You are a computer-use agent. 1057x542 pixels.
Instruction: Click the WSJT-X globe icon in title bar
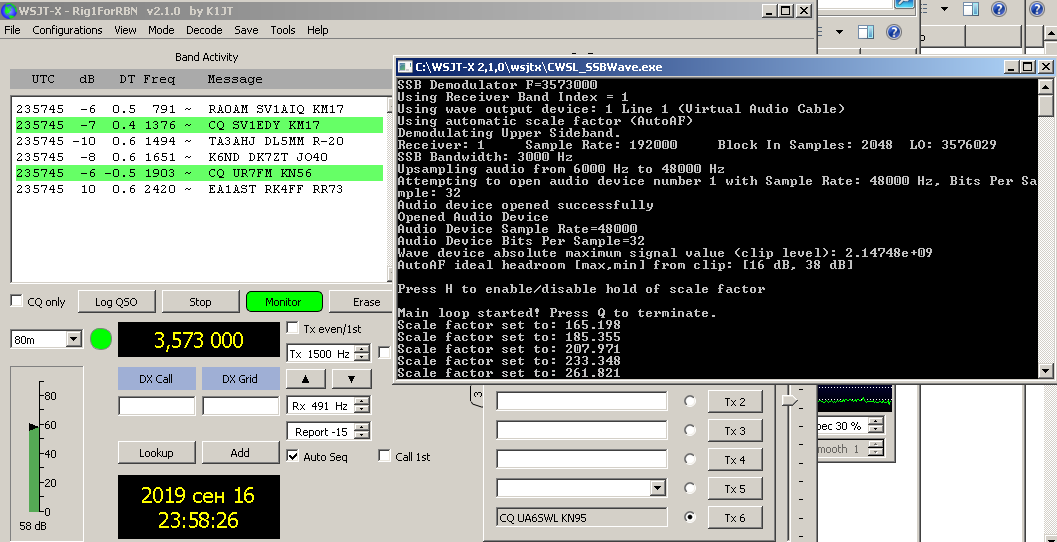click(x=9, y=11)
